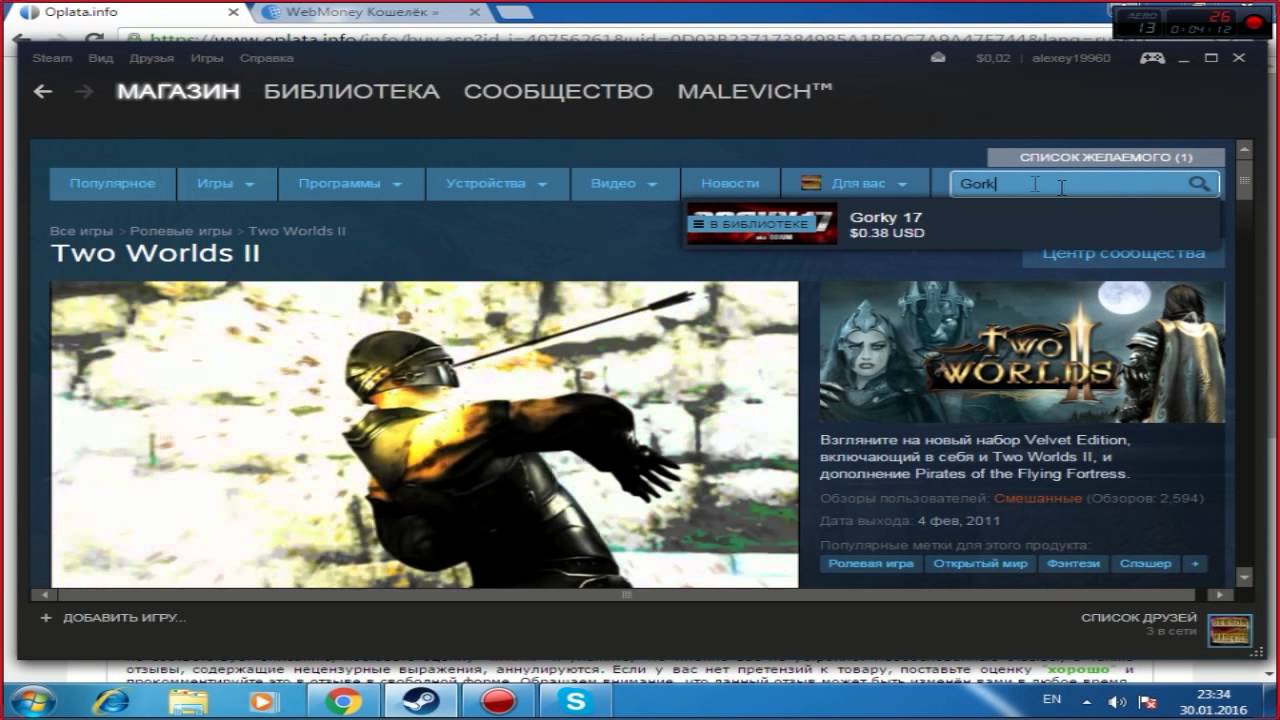
Task: Open the СООБЩЕСТВО section
Action: tap(558, 92)
